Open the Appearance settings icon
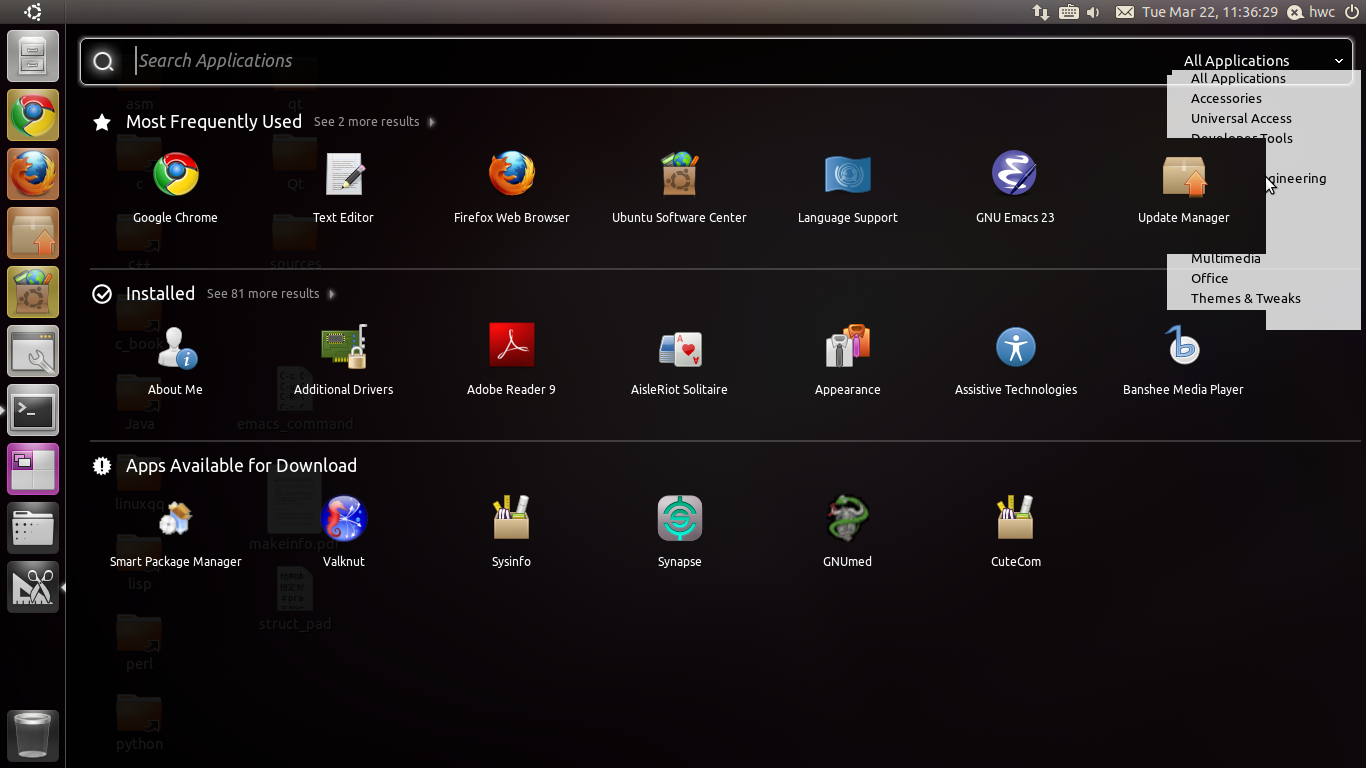Screen dimensions: 1366x768 point(847,347)
